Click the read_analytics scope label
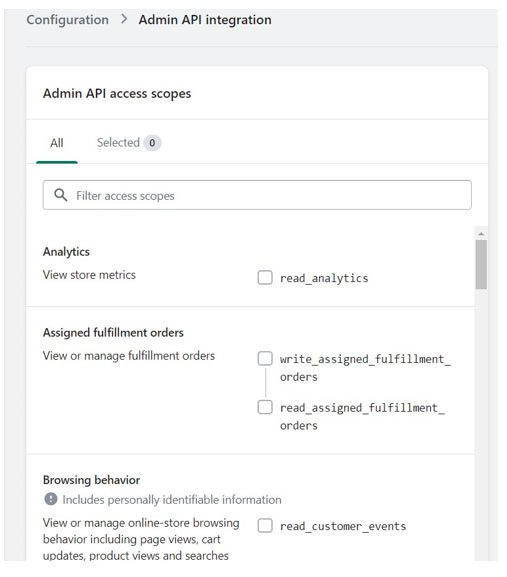Image resolution: width=507 pixels, height=577 pixels. click(x=324, y=278)
